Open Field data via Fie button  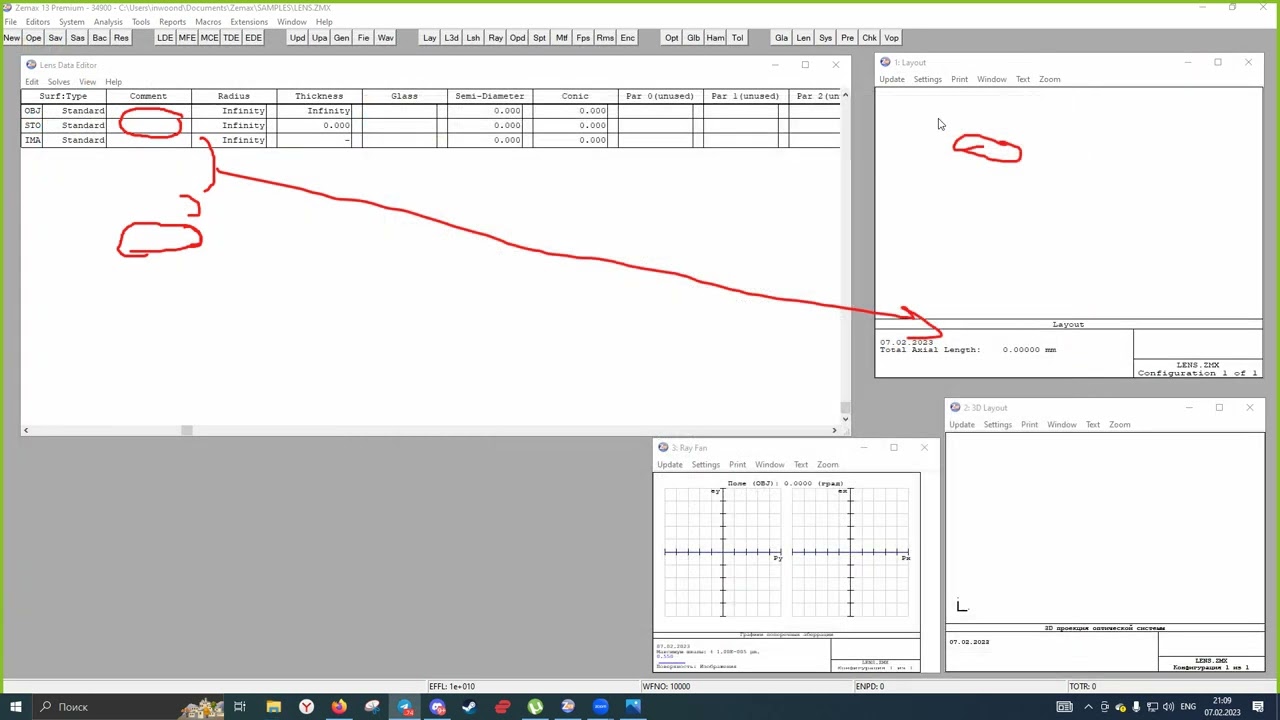364,38
